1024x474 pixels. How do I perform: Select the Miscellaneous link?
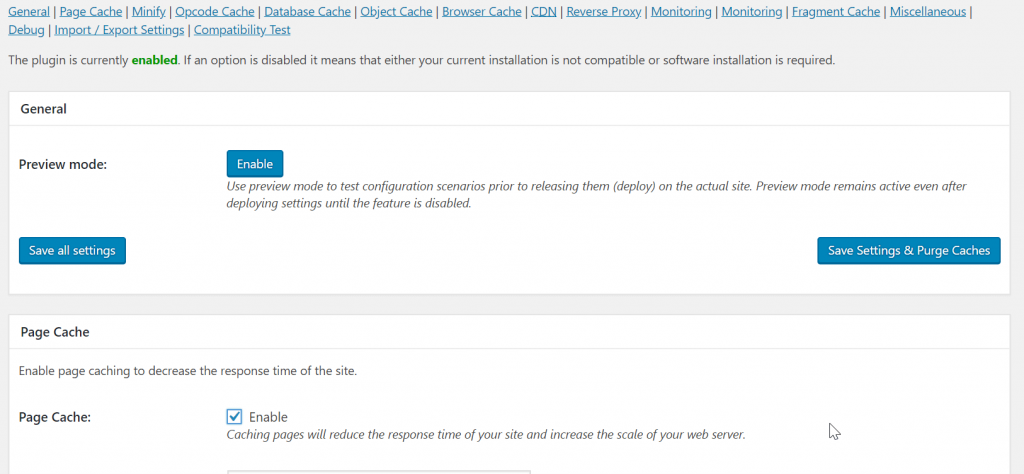(x=928, y=11)
